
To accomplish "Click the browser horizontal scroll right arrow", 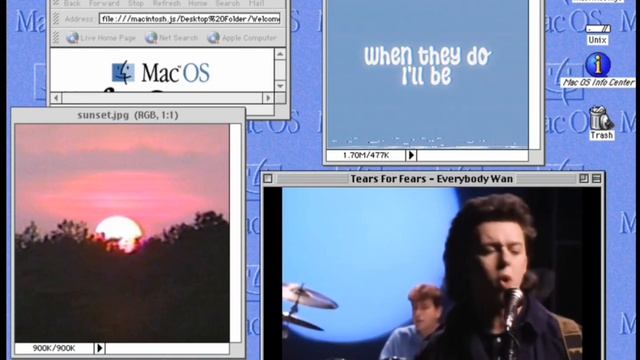I will pyautogui.click(x=268, y=98).
